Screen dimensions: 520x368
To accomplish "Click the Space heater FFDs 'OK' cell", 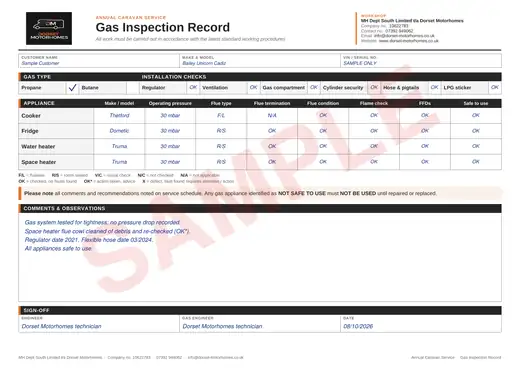I will 425,162.
